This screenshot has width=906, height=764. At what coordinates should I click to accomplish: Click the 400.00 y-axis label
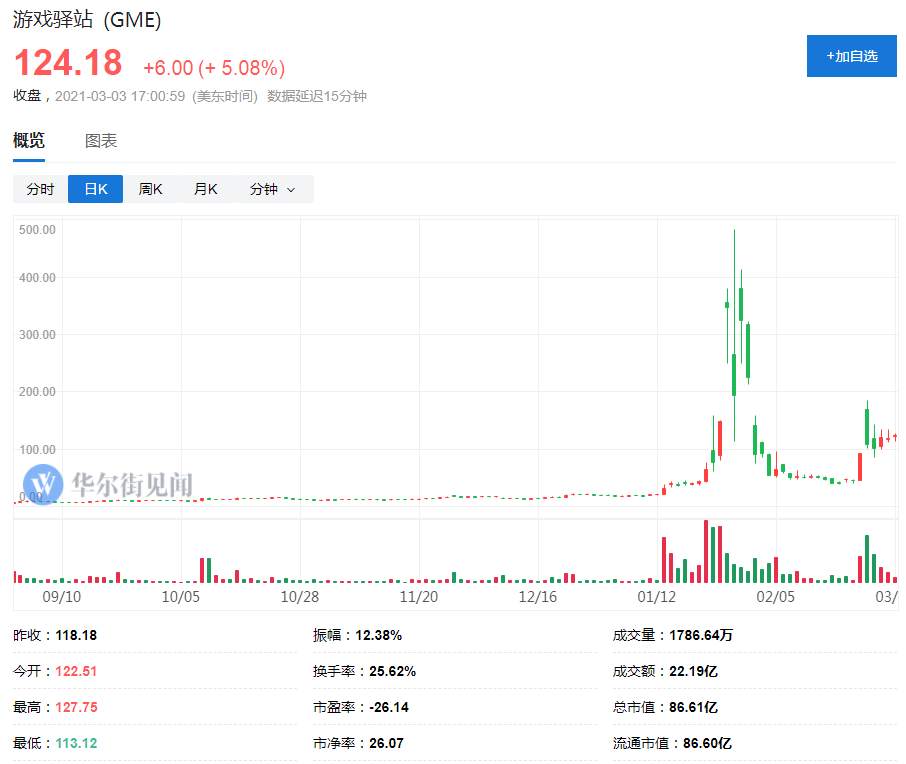37,277
